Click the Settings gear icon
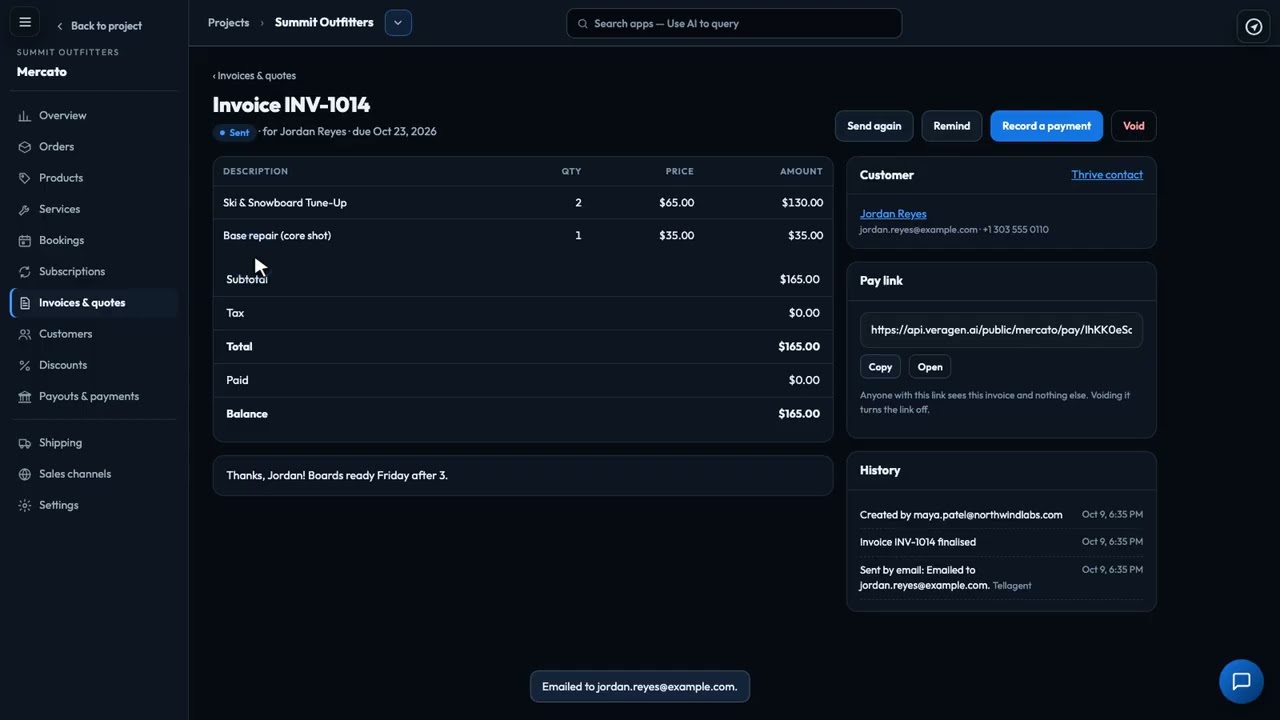Image resolution: width=1280 pixels, height=720 pixels. click(25, 505)
